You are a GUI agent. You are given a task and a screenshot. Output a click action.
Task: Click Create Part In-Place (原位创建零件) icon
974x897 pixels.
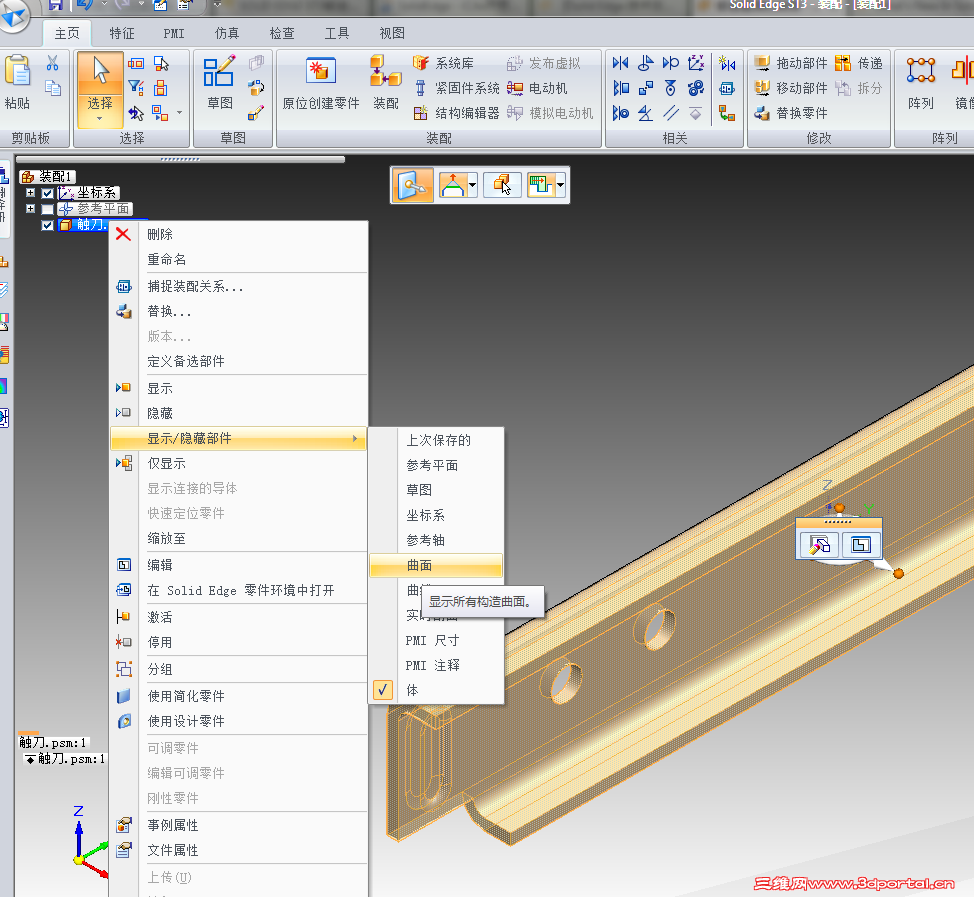tap(321, 83)
